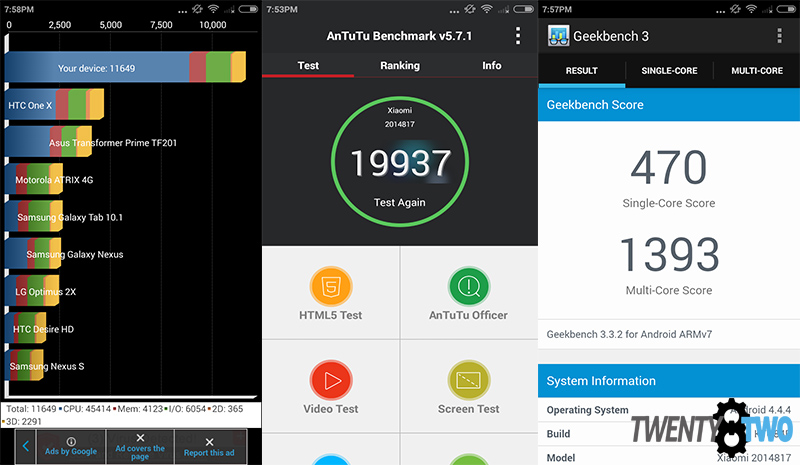Tap battery icon in Geekbench status bar
Image resolution: width=800 pixels, height=465 pixels.
[x=786, y=9]
